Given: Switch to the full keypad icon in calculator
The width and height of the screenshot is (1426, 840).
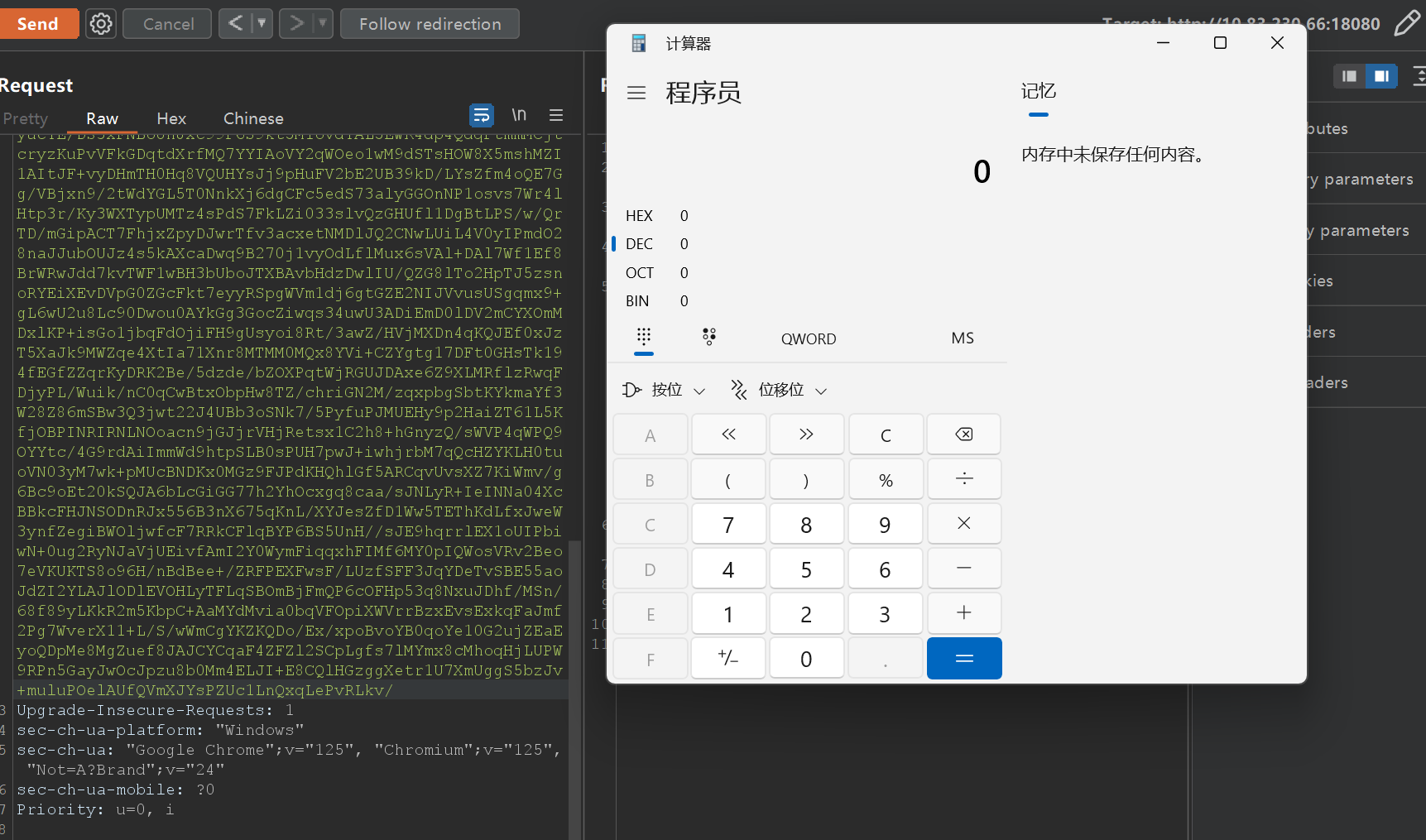Looking at the screenshot, I should 644,338.
